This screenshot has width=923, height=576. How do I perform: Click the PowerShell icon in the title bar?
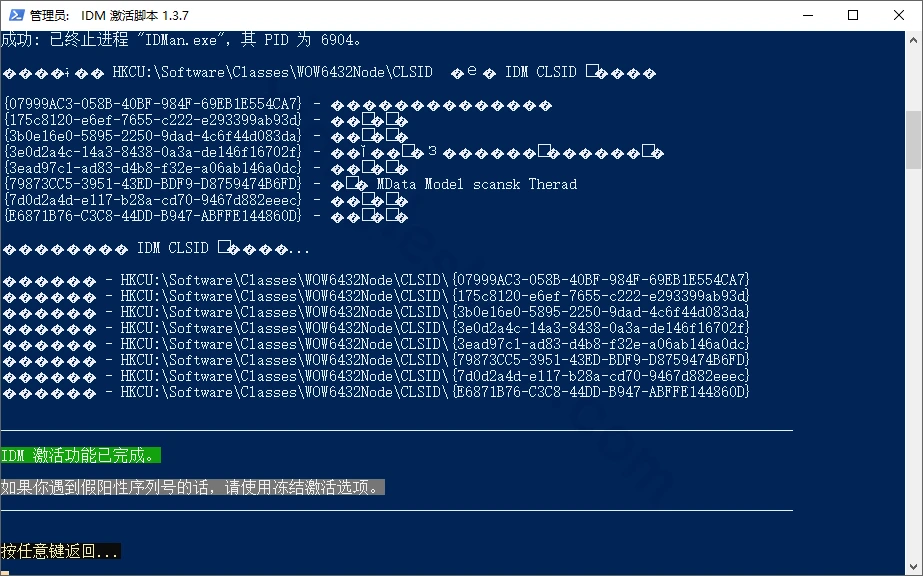[x=16, y=15]
